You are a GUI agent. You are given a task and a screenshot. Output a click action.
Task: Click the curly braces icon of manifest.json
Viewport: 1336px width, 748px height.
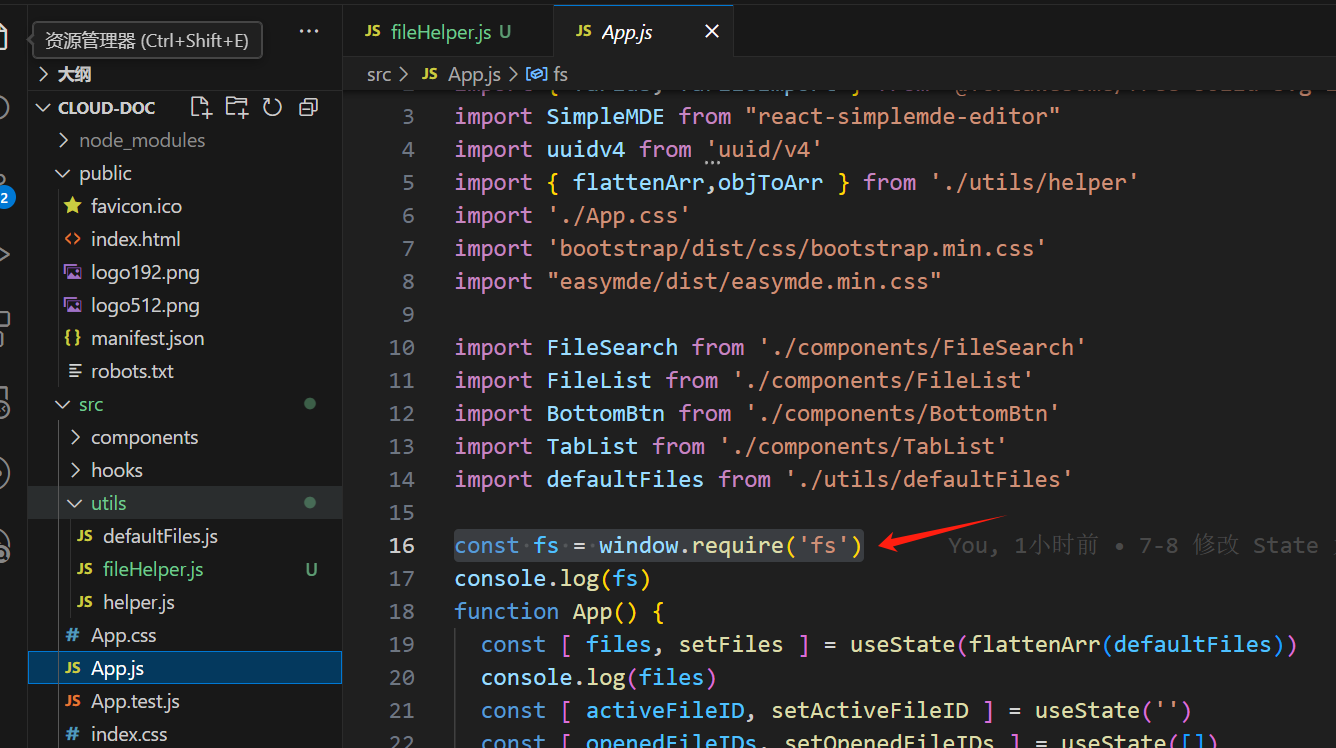pyautogui.click(x=72, y=338)
